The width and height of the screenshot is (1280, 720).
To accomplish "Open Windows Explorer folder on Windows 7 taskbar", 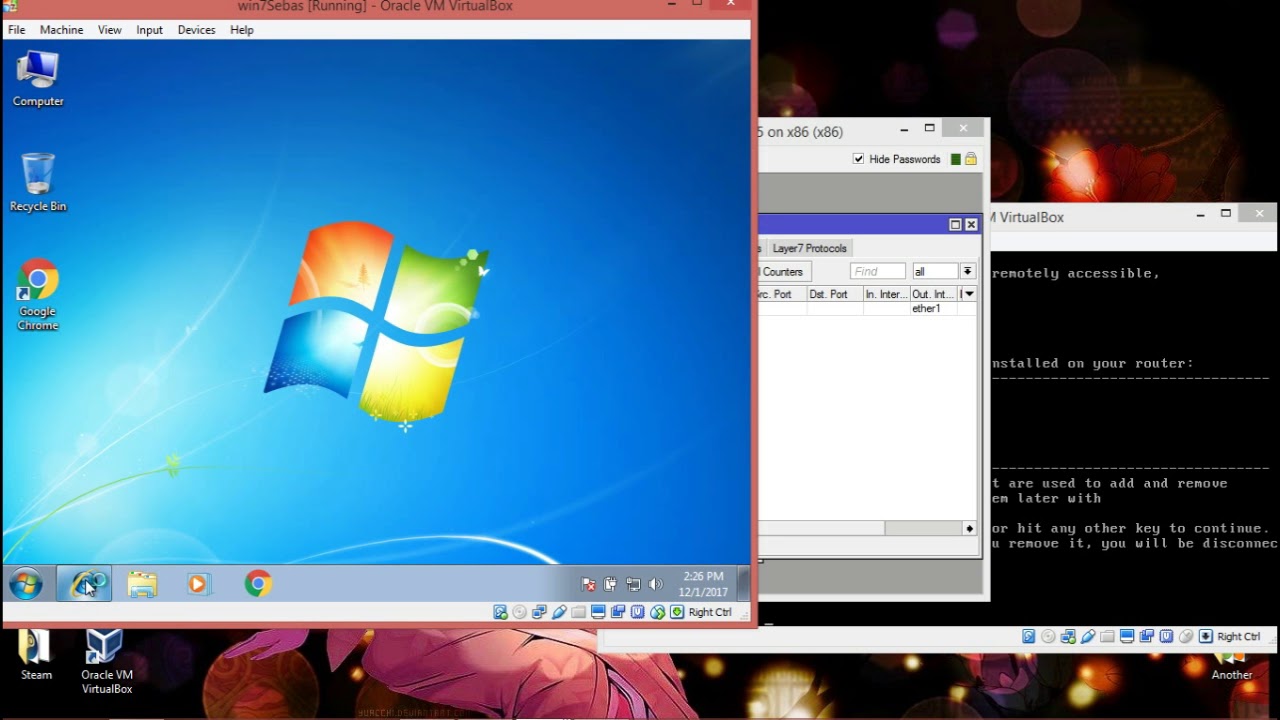I will coord(142,584).
